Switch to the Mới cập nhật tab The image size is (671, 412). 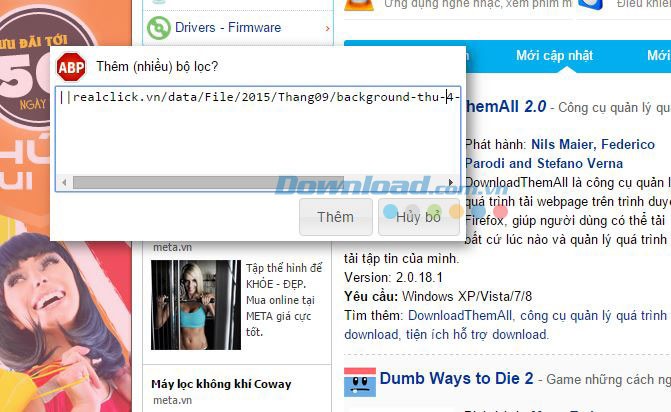coord(552,55)
